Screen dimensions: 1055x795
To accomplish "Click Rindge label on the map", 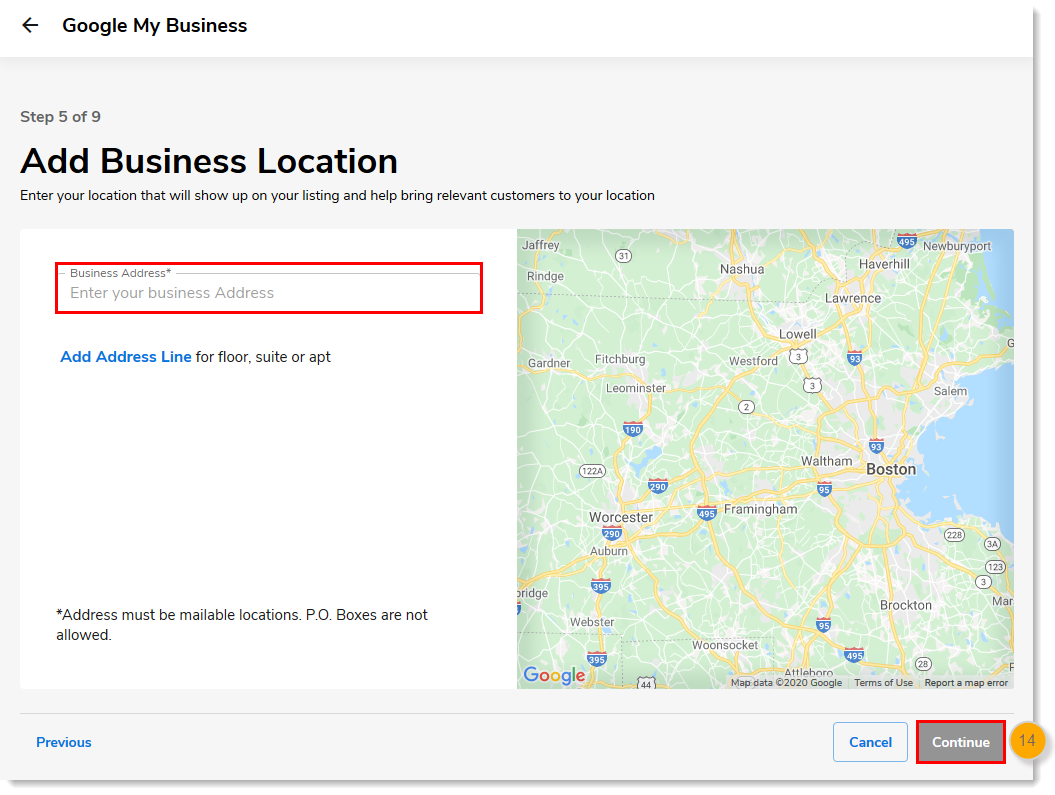I will [545, 276].
